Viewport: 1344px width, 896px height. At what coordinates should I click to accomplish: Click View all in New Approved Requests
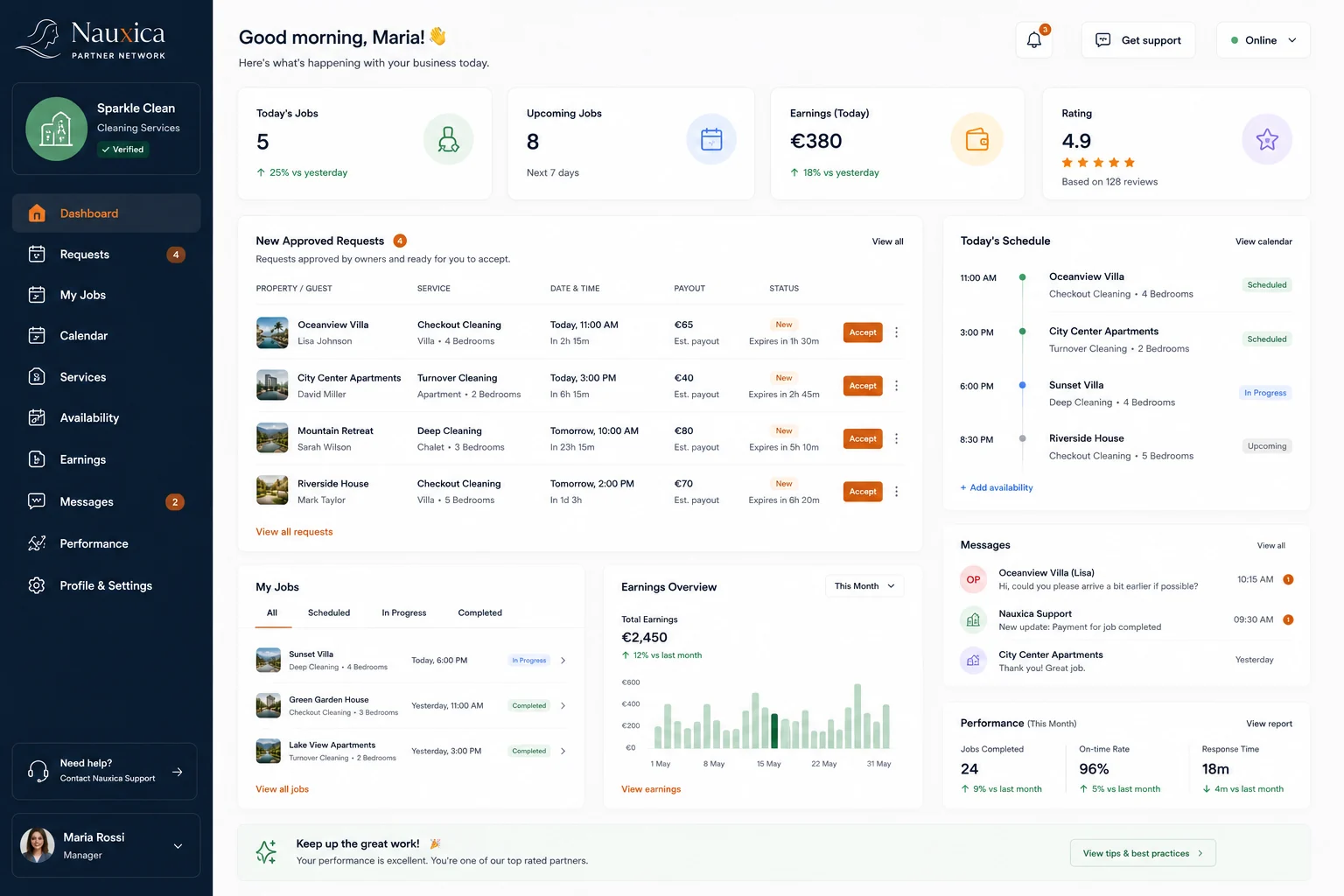tap(887, 241)
